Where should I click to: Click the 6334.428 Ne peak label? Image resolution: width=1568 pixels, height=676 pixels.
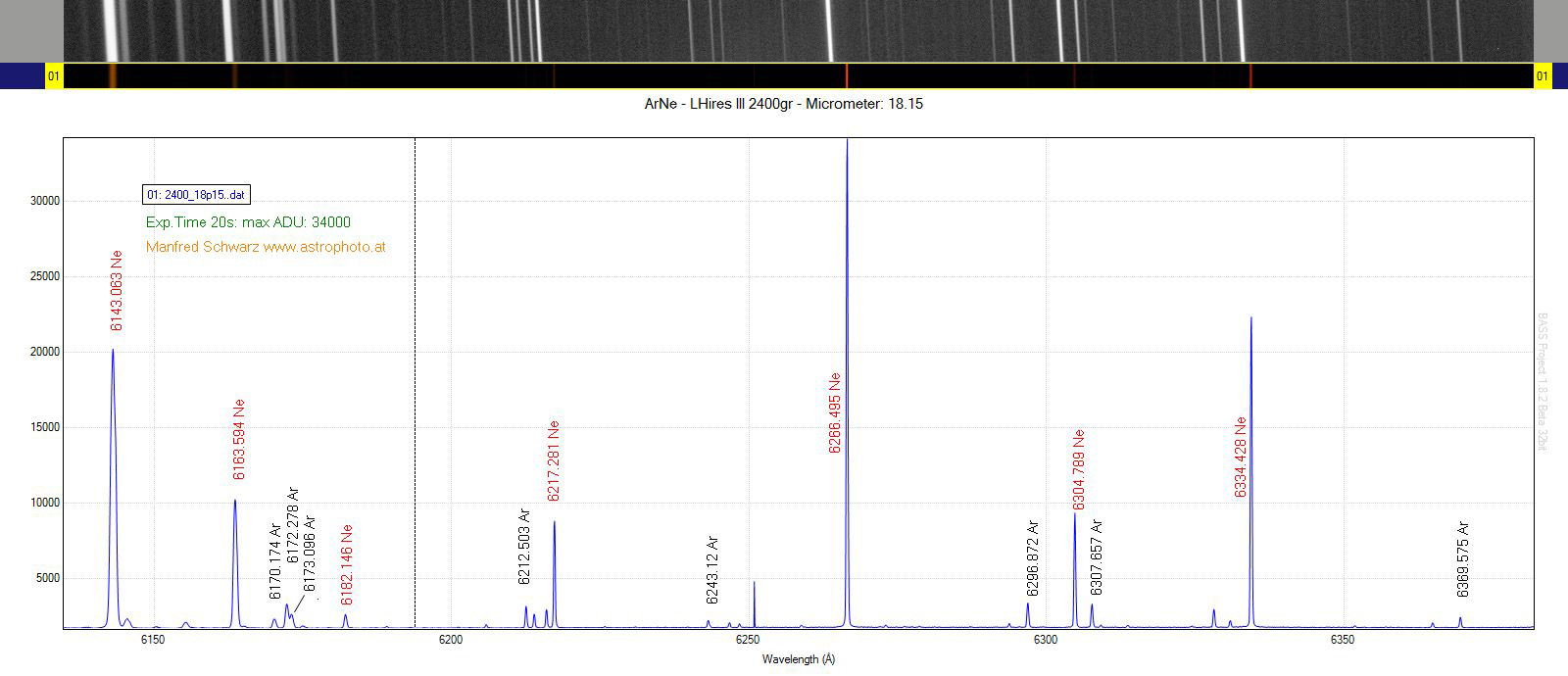[x=1241, y=457]
